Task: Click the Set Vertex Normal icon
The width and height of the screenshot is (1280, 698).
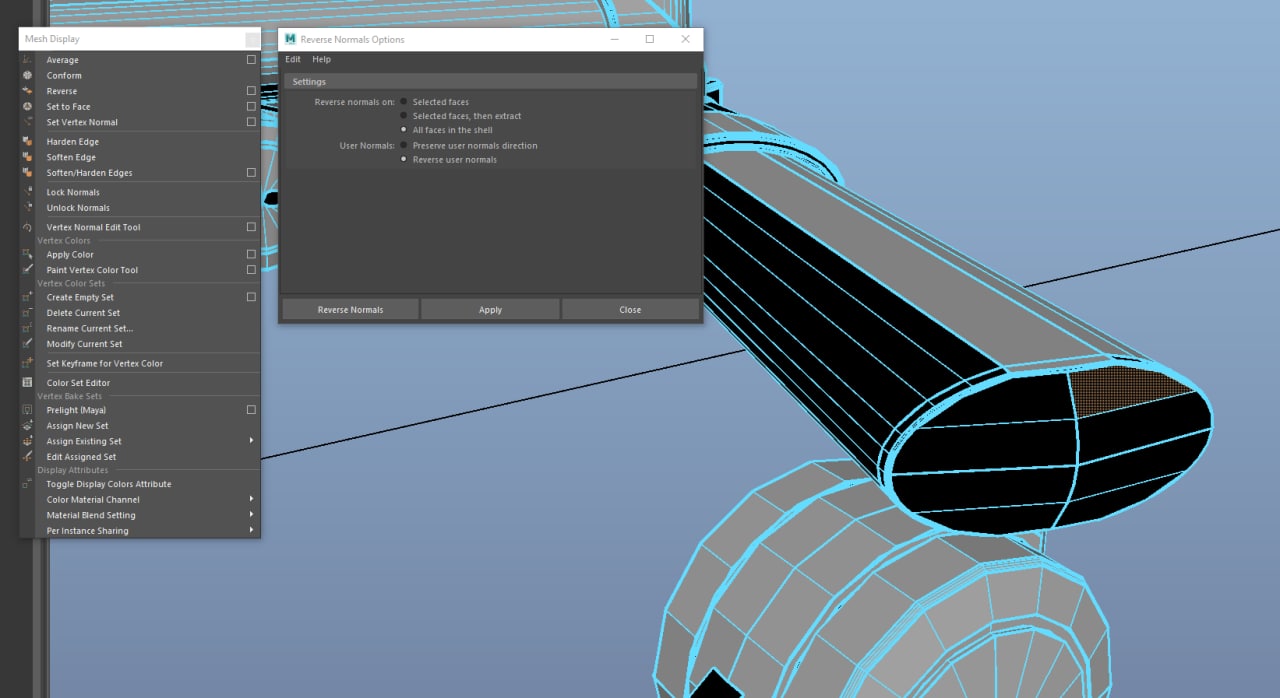Action: [x=27, y=122]
